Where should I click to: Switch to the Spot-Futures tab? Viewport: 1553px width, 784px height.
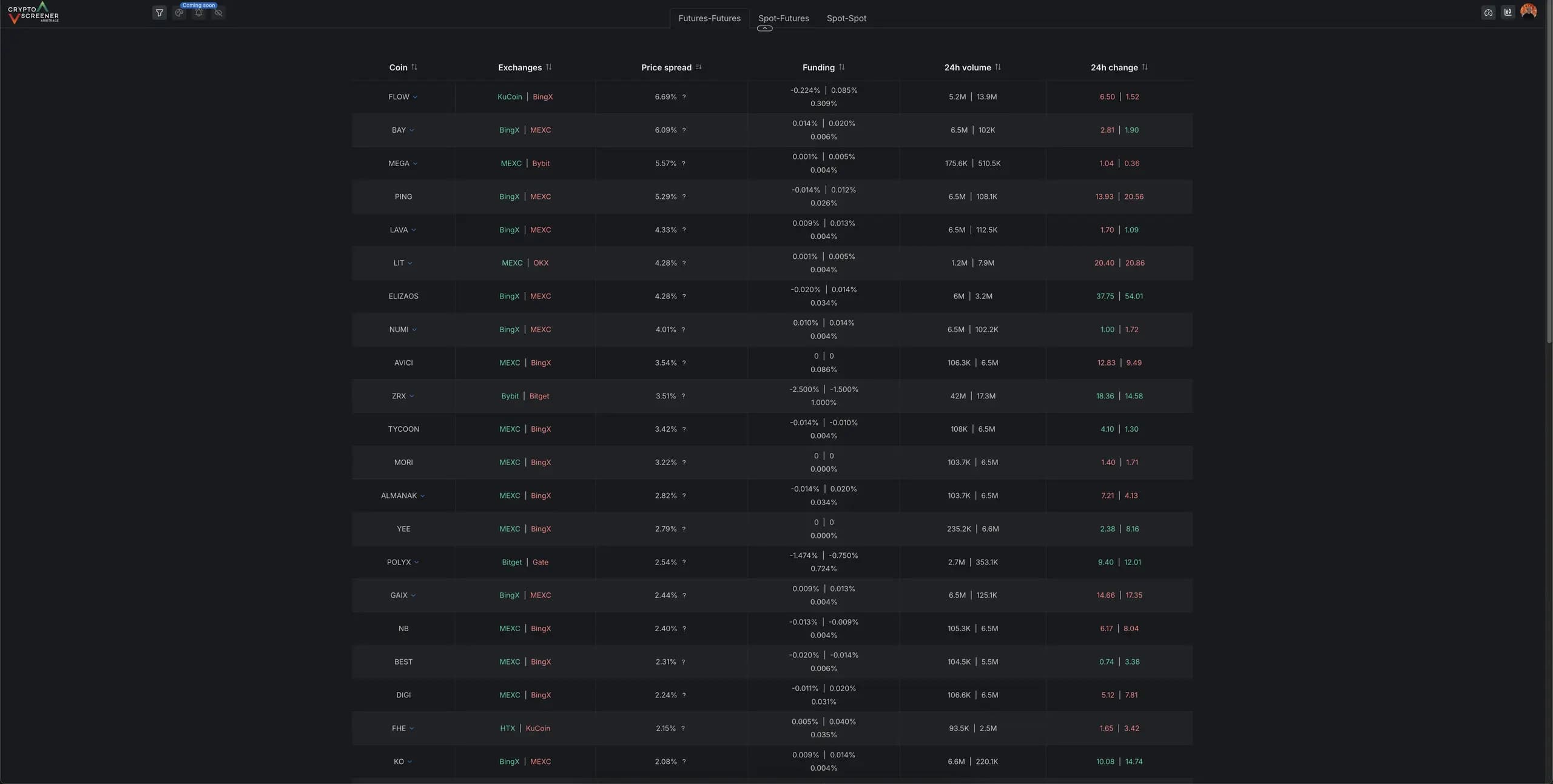(x=783, y=18)
